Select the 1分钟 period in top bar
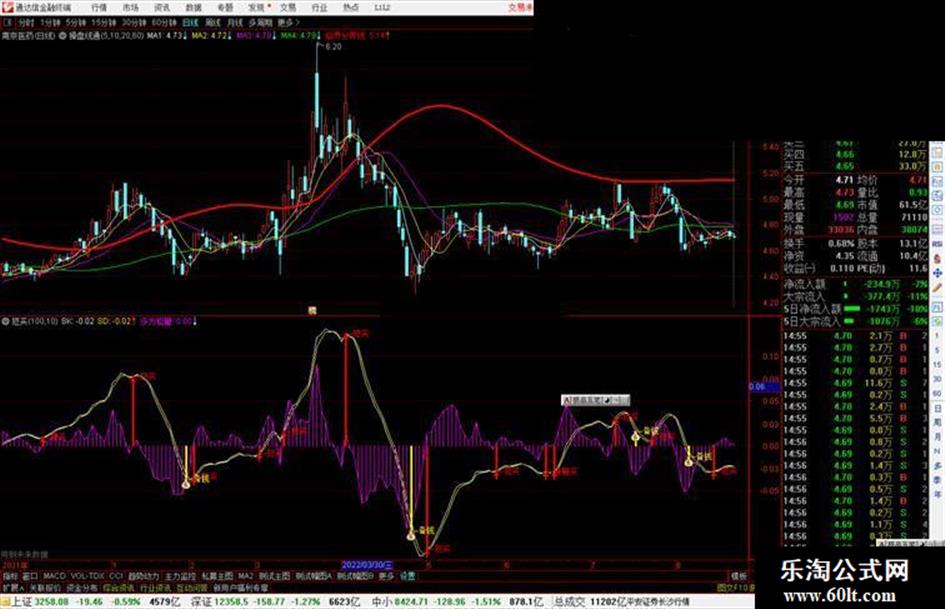The image size is (945, 609). pyautogui.click(x=50, y=23)
